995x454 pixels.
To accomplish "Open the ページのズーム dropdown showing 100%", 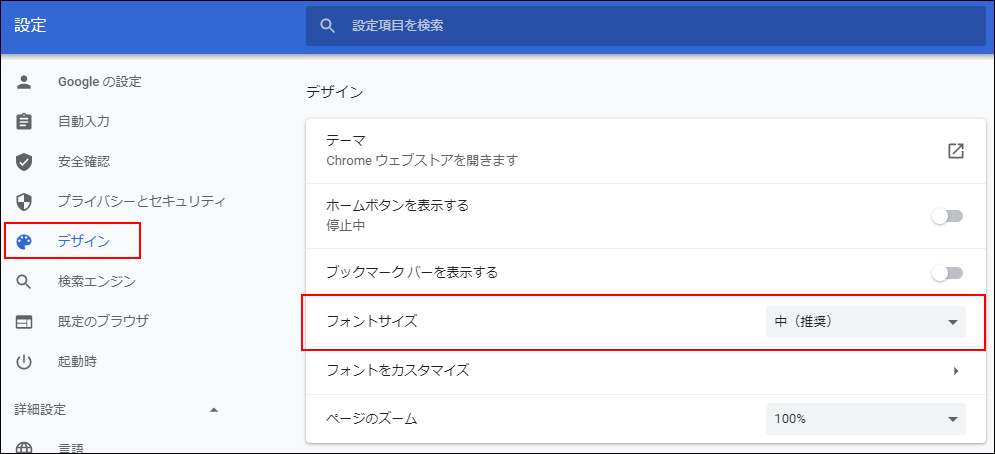I will point(865,419).
